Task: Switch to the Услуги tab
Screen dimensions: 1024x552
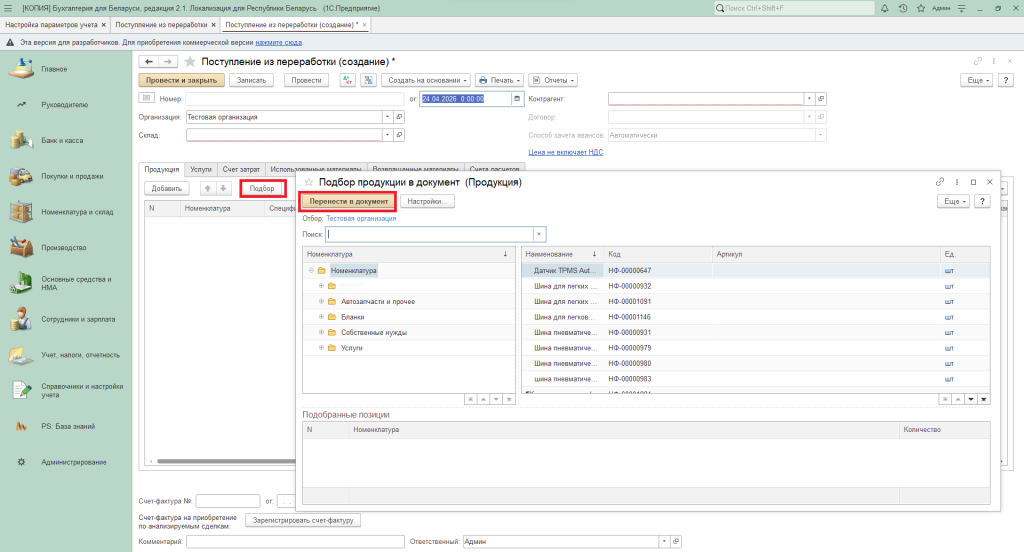Action: pos(201,169)
